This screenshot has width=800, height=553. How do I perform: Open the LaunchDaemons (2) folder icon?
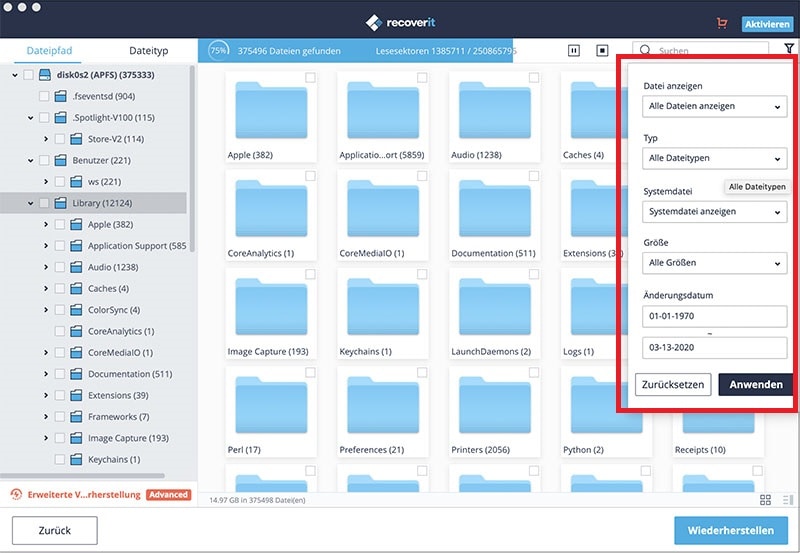494,308
